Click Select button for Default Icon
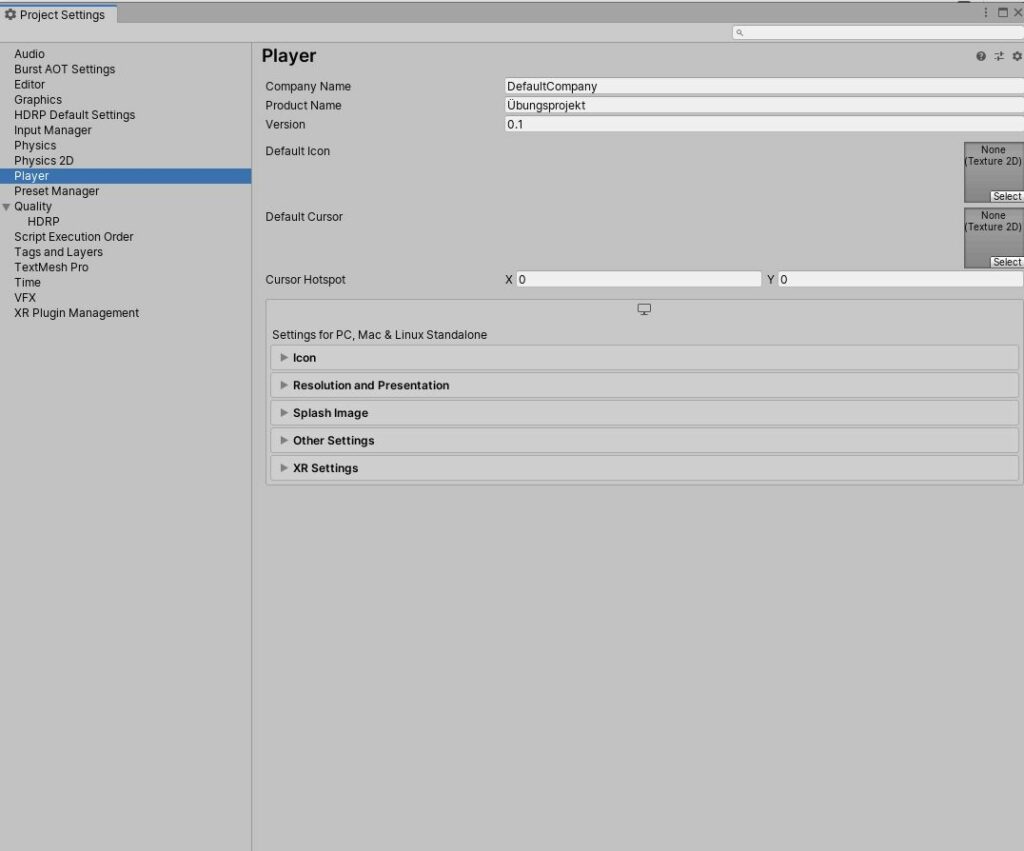This screenshot has height=851, width=1024. [1006, 197]
